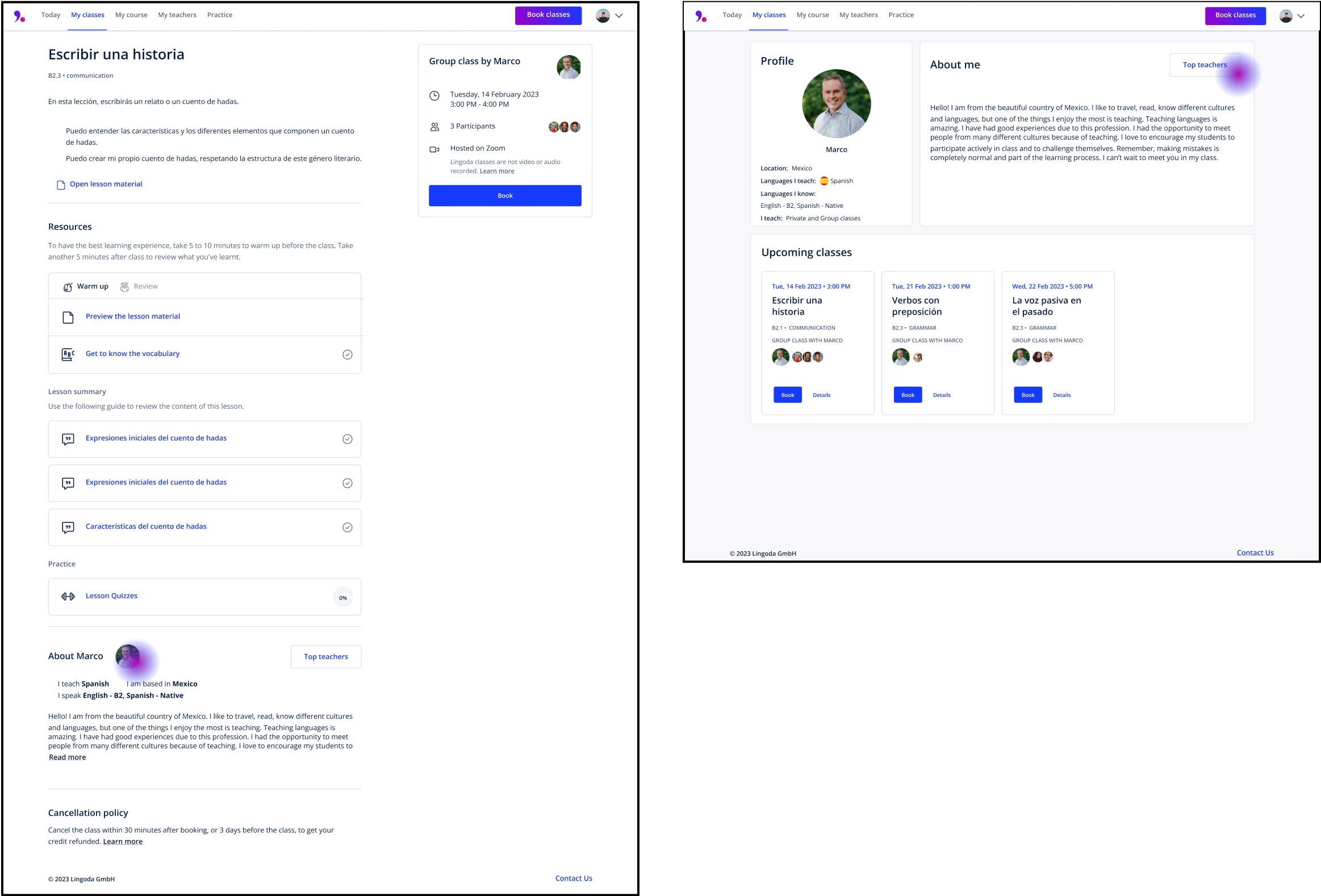Expand the Expresiones iniciales summary section
The width and height of the screenshot is (1321, 896).
(205, 438)
